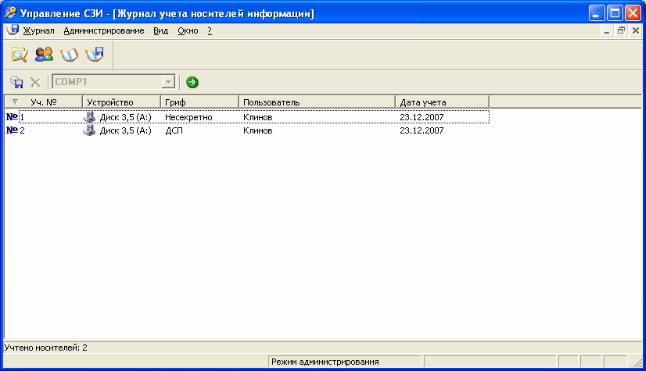Click the gray delete X icon
646x371 pixels.
coord(35,82)
